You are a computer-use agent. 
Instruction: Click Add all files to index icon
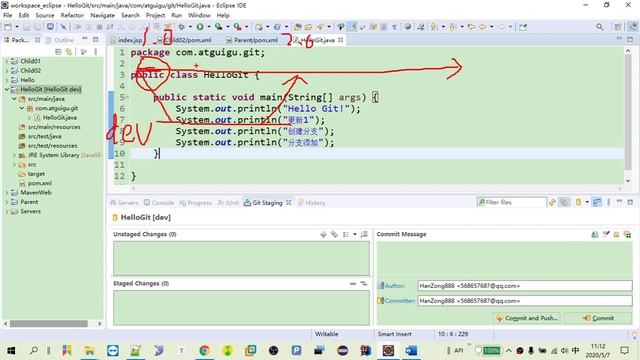[334, 234]
